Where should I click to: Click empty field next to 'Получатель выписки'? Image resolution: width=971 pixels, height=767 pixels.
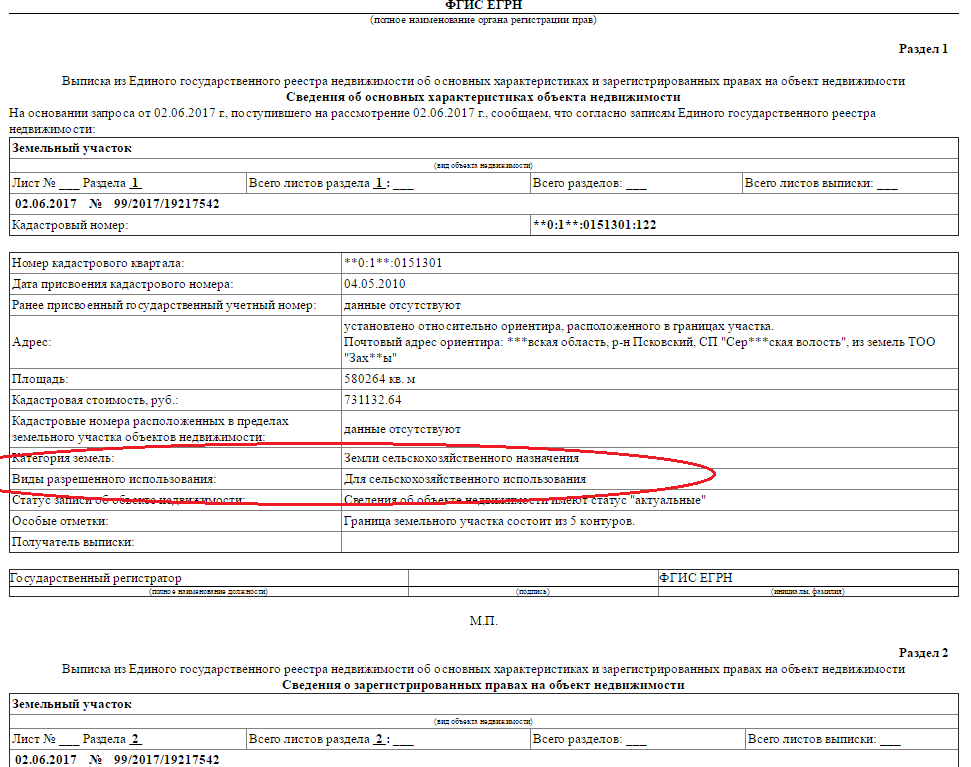pyautogui.click(x=651, y=542)
